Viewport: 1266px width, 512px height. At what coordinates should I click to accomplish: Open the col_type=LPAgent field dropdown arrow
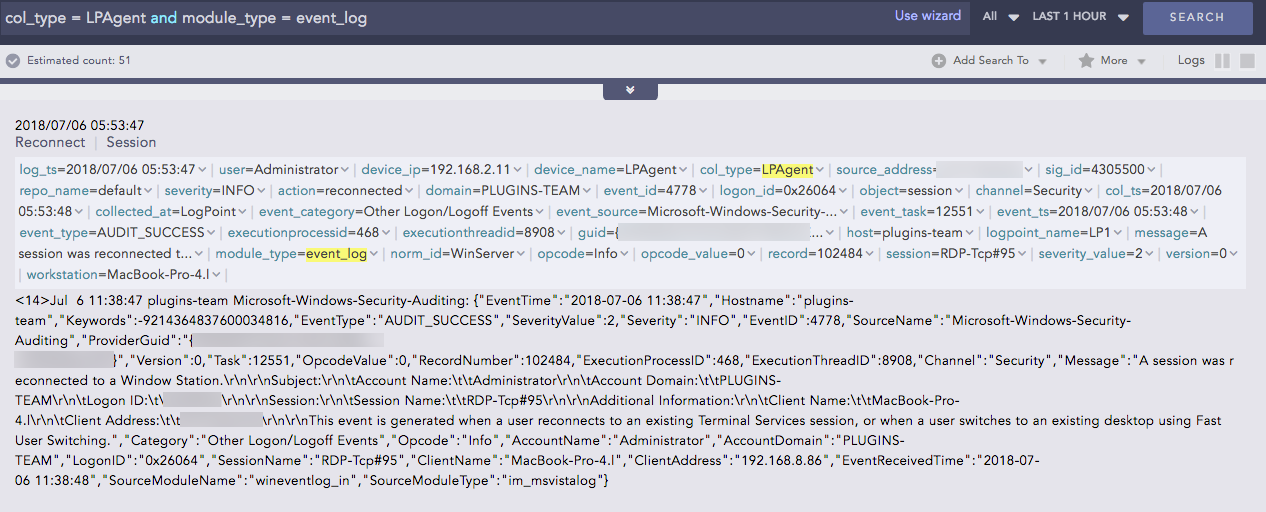coord(820,170)
